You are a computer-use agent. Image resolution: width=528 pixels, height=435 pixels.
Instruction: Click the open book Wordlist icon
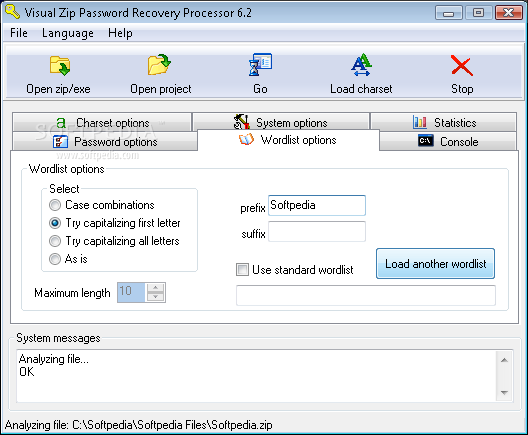pyautogui.click(x=246, y=139)
